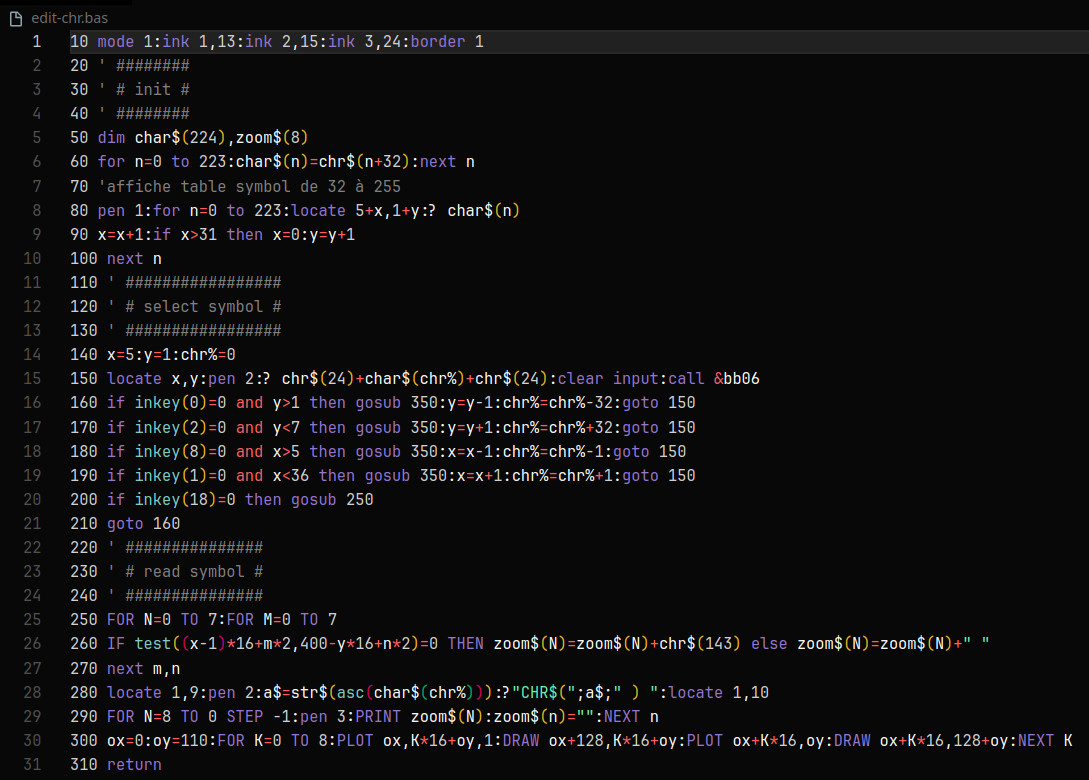
Task: Click line number 15 in the gutter
Action: coord(33,378)
